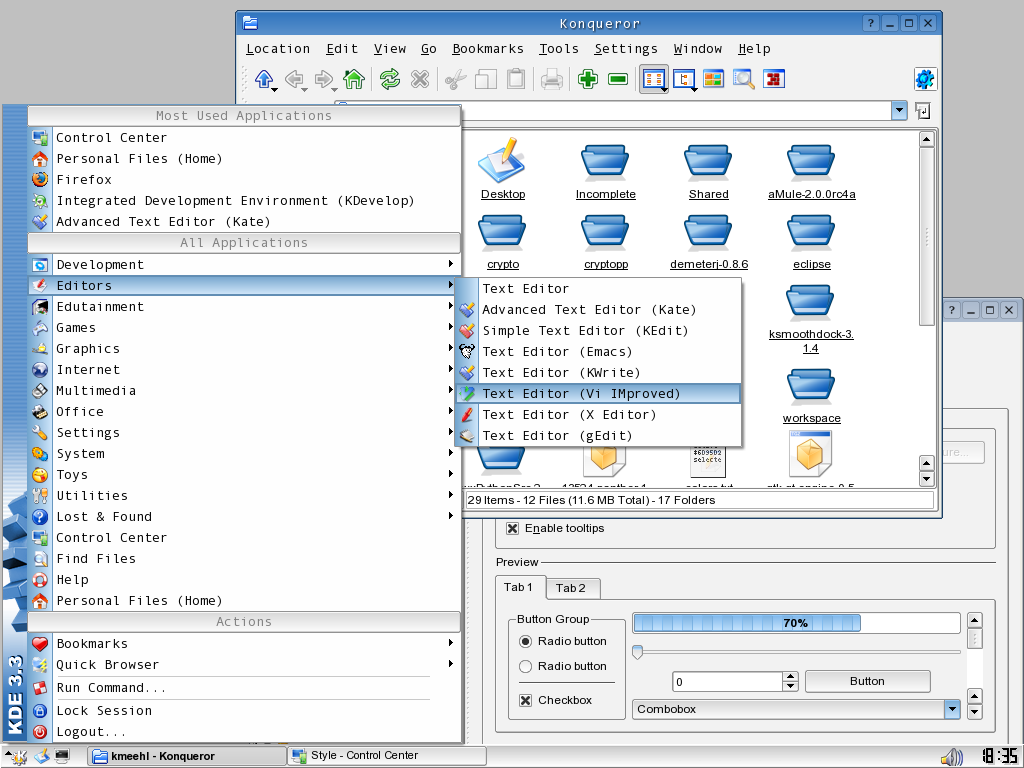Click the Up arrow toolbar icon in Konqueror
The width and height of the screenshot is (1024, 768).
(264, 80)
